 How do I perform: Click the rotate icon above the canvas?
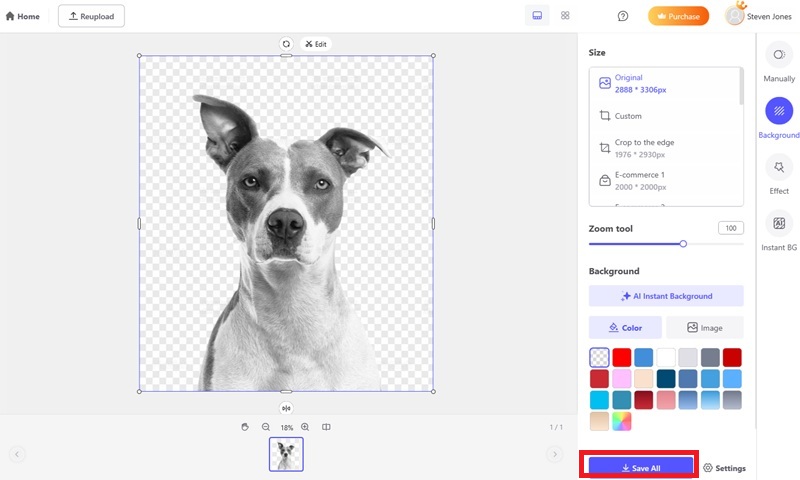click(286, 44)
